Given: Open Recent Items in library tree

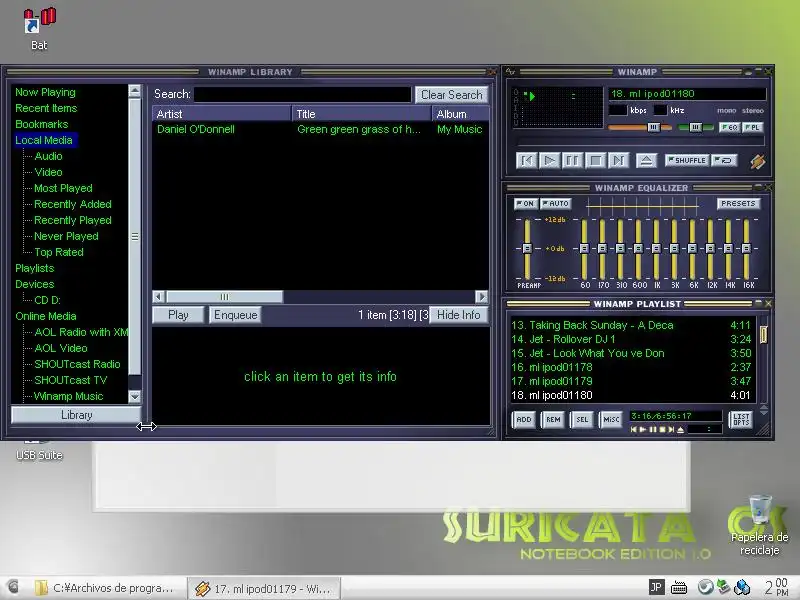Looking at the screenshot, I should [x=46, y=108].
